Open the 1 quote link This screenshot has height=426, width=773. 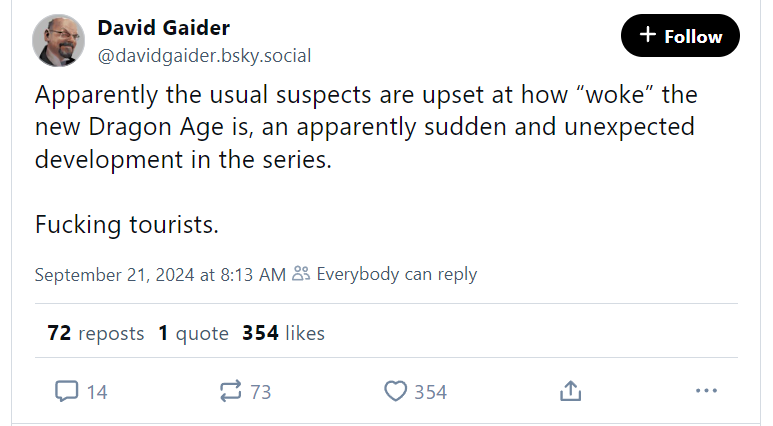(194, 333)
